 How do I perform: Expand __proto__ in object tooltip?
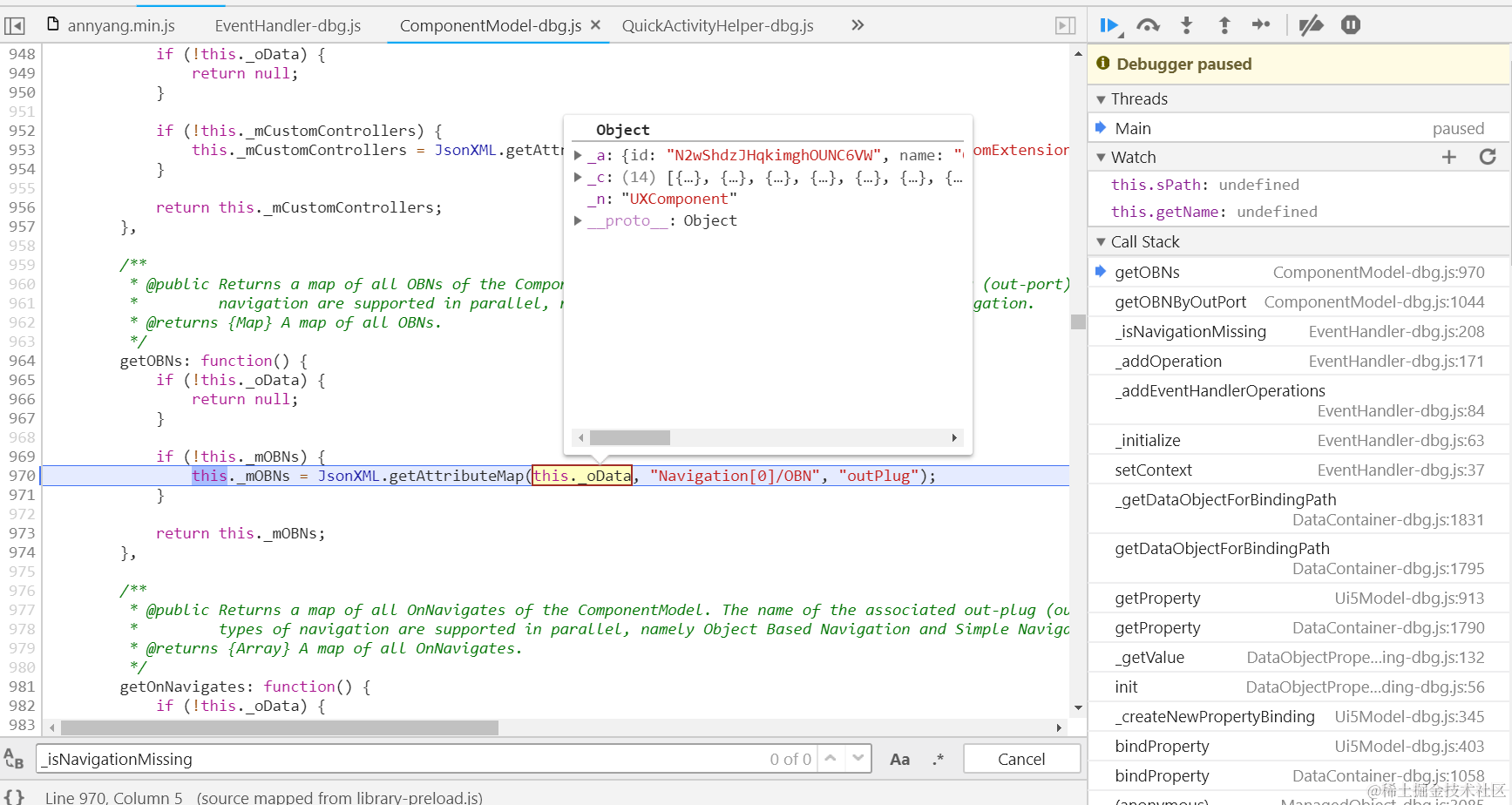coord(578,221)
